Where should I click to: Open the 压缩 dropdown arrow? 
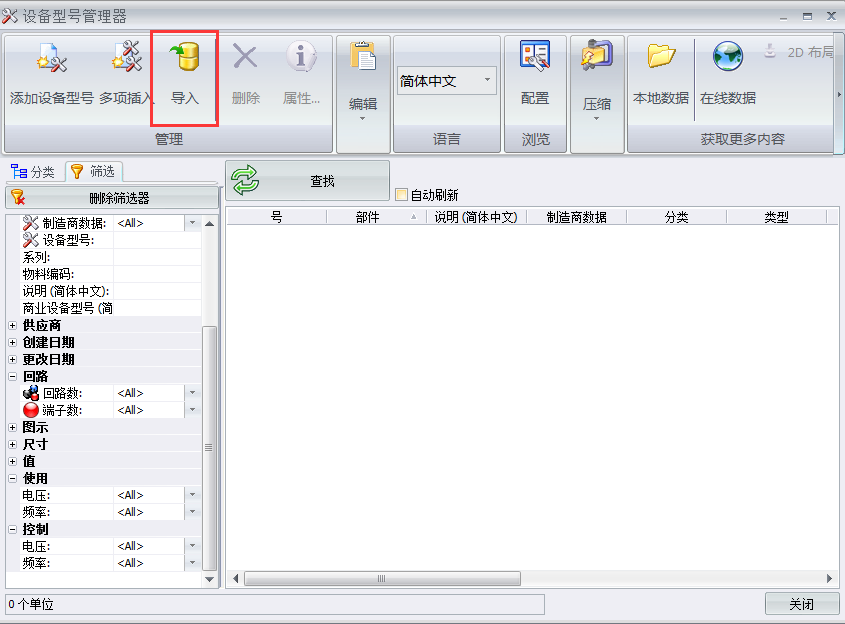pos(596,119)
